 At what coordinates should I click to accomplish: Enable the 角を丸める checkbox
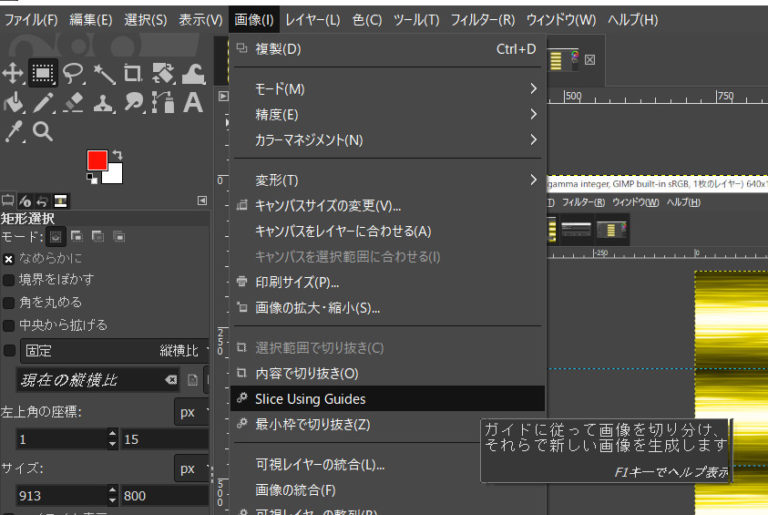pos(9,302)
